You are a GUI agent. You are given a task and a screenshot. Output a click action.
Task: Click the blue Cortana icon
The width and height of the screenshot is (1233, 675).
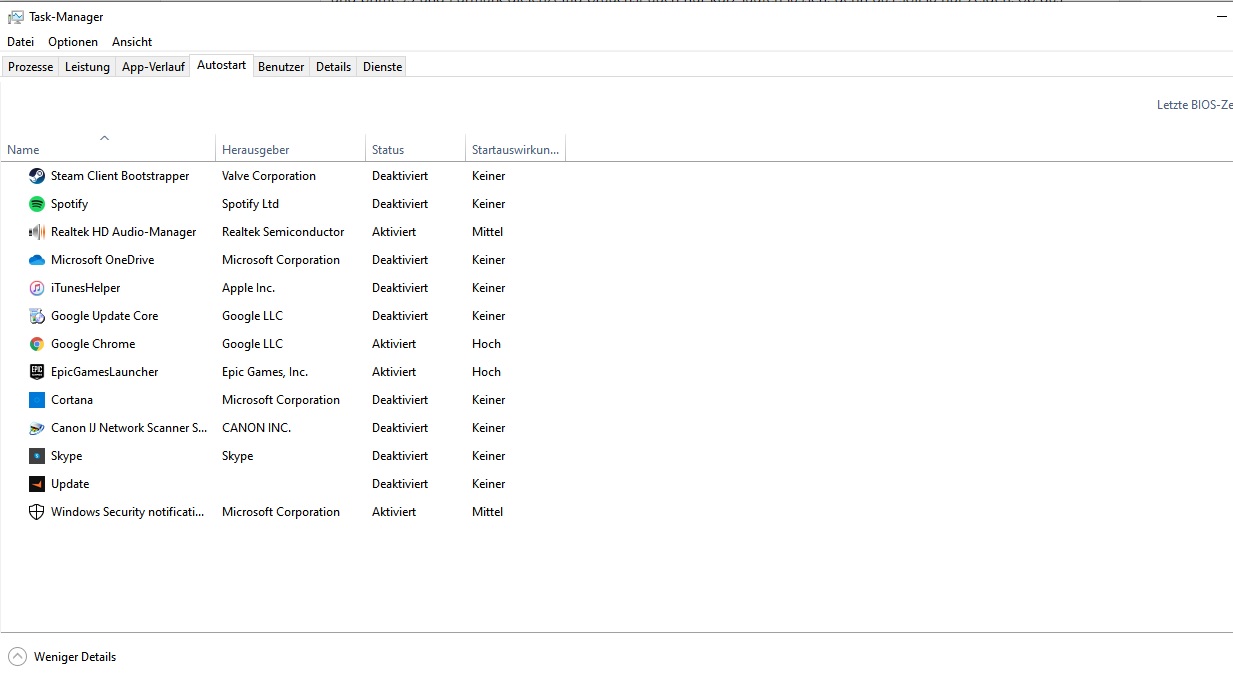pos(37,400)
